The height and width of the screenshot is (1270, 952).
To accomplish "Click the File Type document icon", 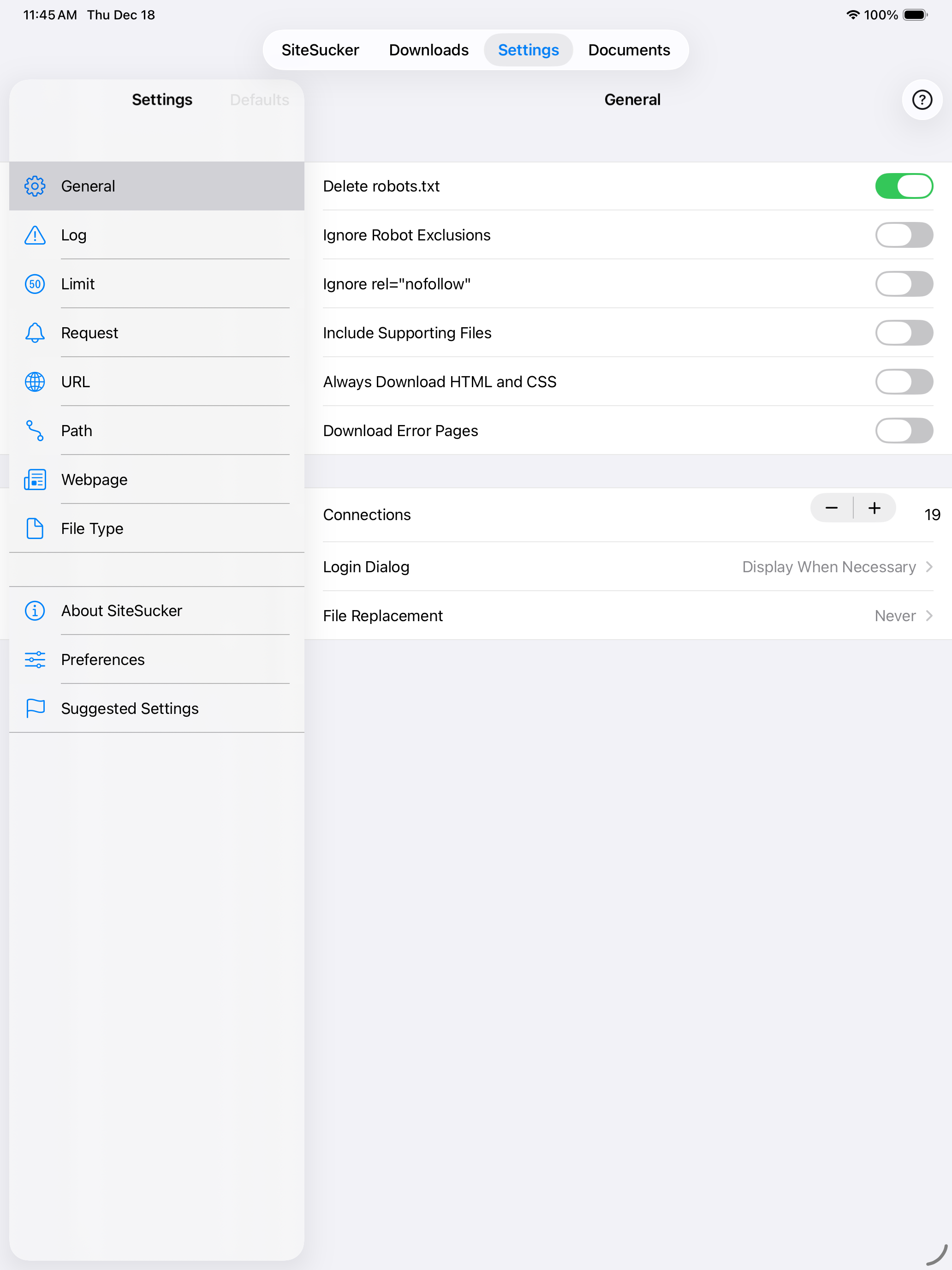I will 35,529.
